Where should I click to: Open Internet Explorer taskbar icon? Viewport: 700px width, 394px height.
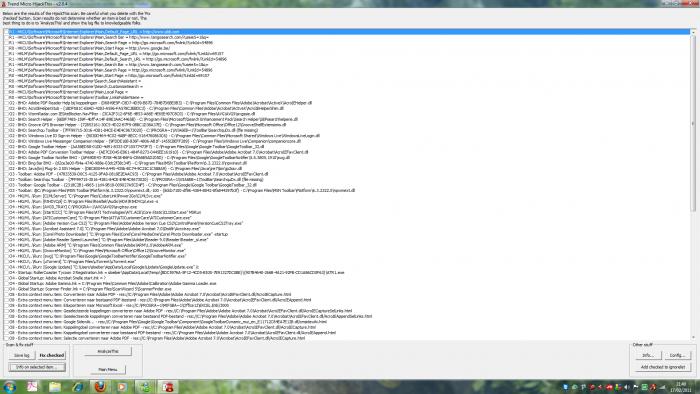(x=78, y=387)
